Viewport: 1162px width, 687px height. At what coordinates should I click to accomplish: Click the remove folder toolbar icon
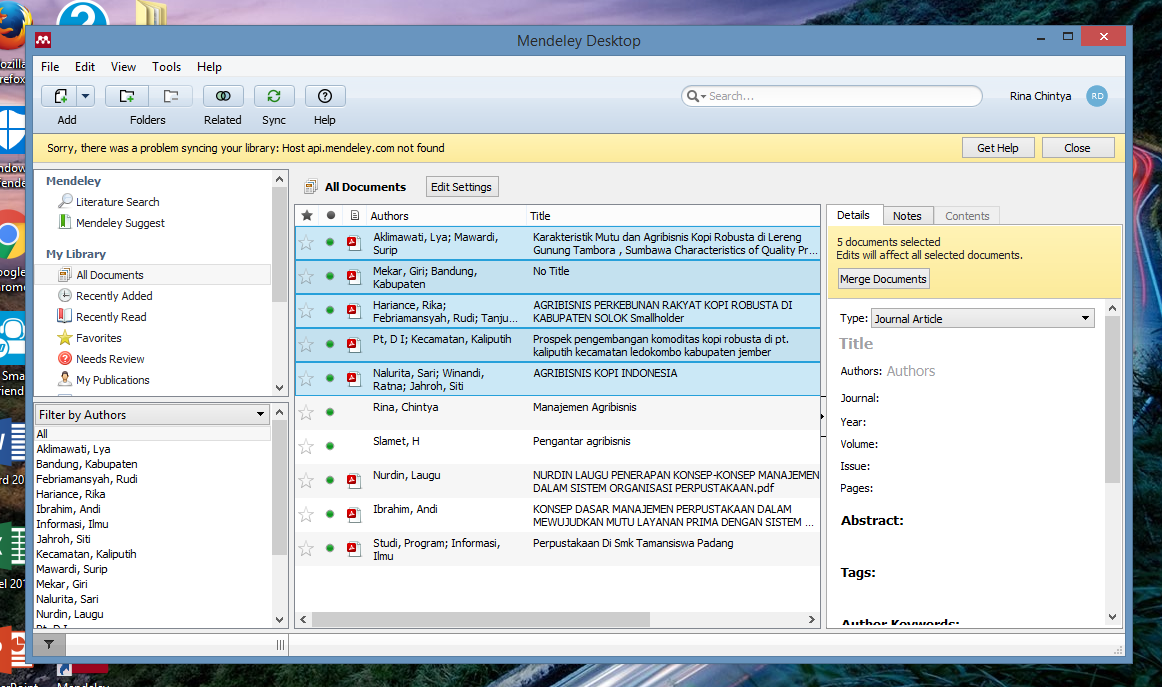[x=170, y=96]
